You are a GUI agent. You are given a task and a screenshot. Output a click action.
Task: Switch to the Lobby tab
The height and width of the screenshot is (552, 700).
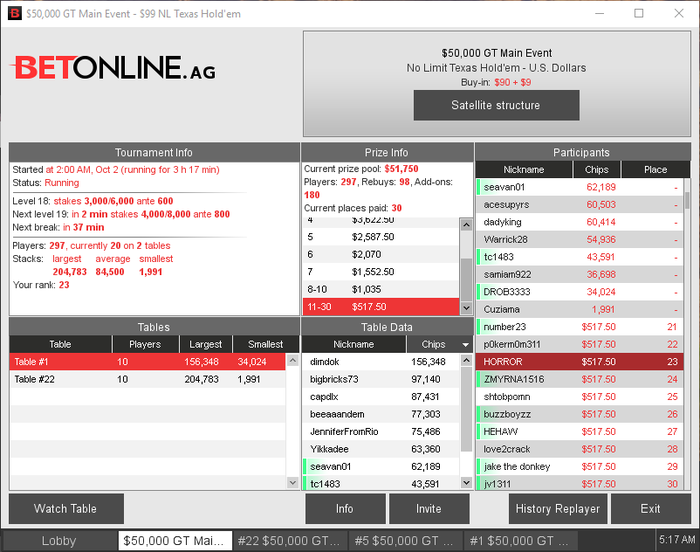point(59,541)
